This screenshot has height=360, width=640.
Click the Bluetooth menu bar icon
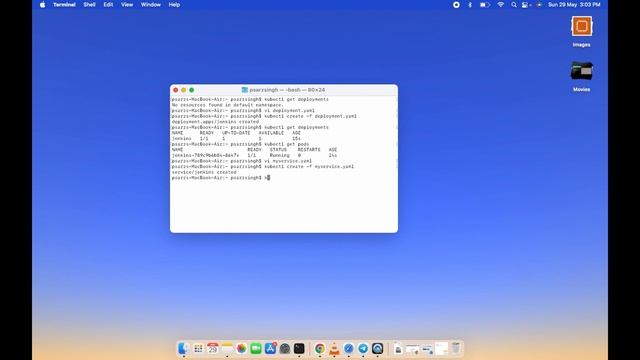[x=470, y=5]
